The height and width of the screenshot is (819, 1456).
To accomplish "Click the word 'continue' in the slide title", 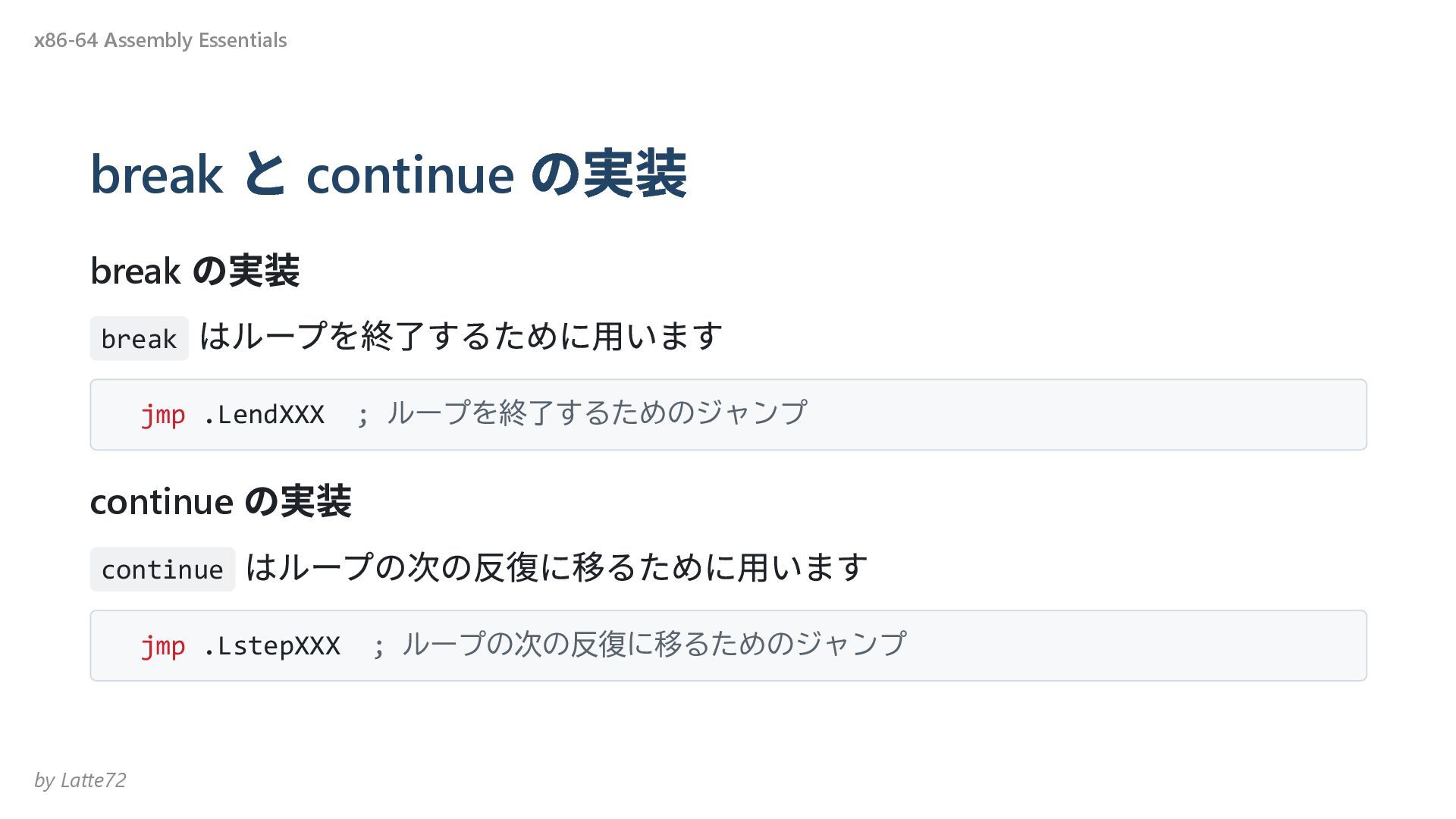I will pyautogui.click(x=410, y=175).
